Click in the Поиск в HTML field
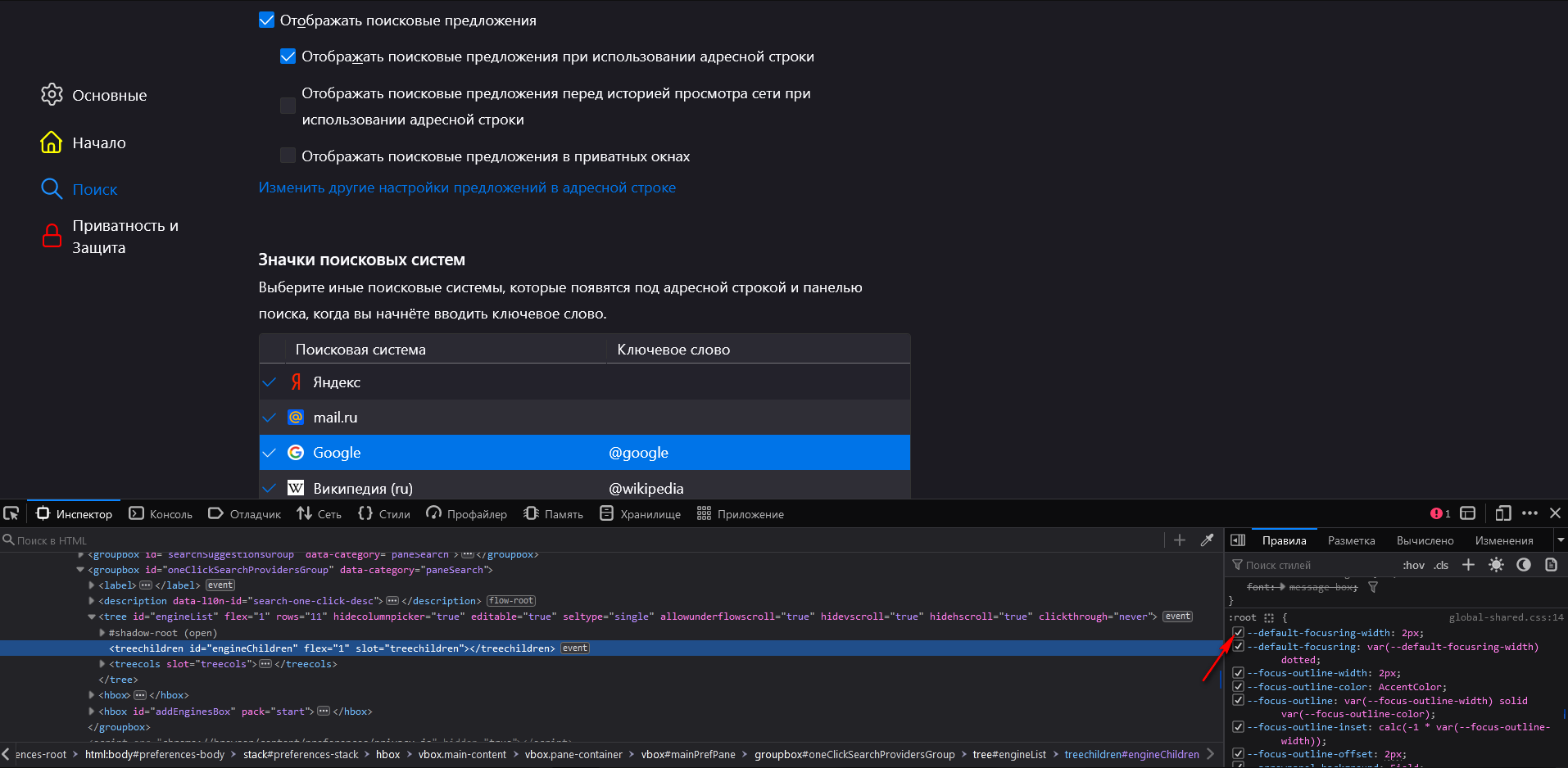Image resolution: width=1568 pixels, height=768 pixels. click(x=582, y=540)
